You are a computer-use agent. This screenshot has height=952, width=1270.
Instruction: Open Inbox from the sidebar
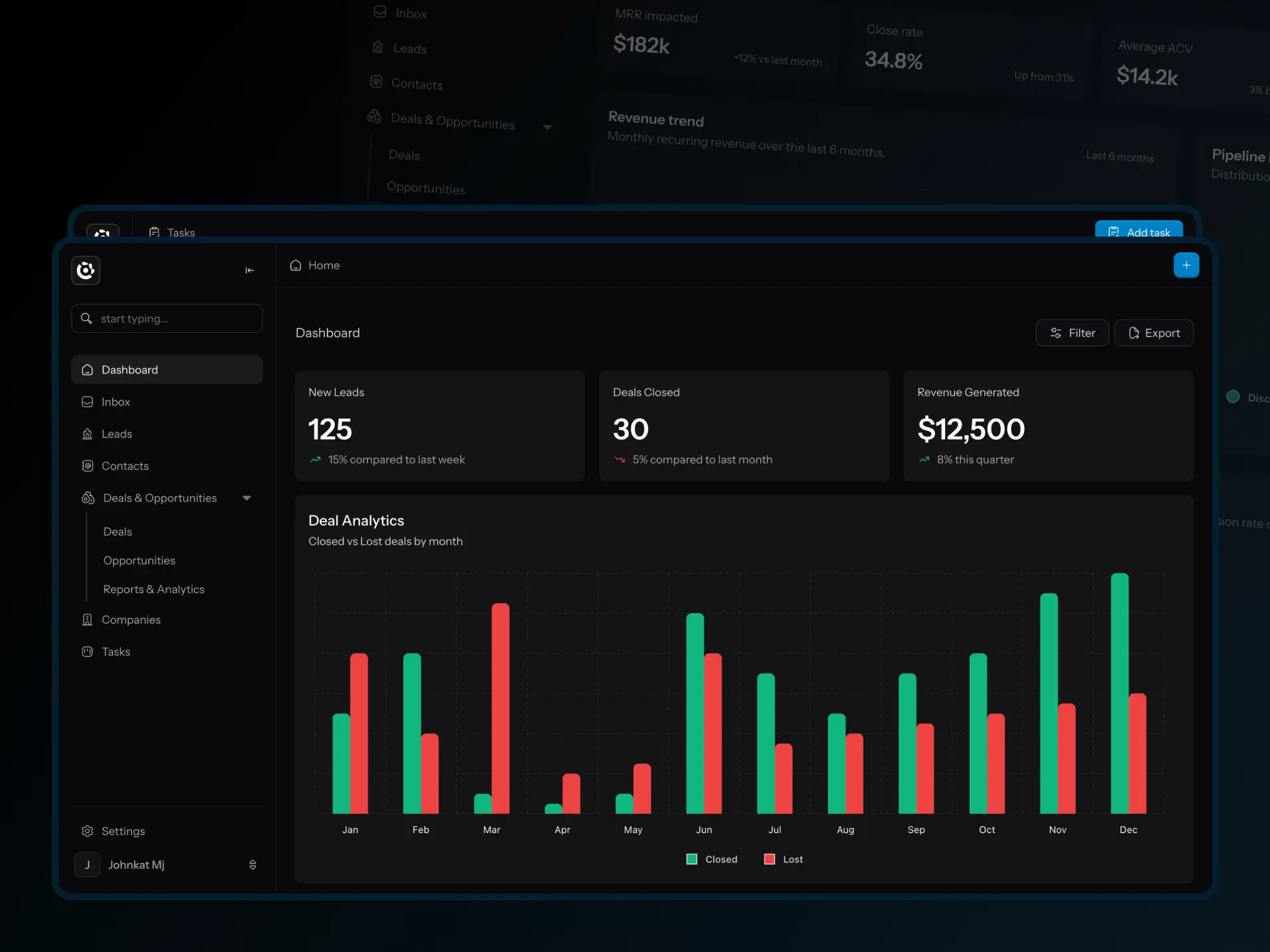[167, 402]
